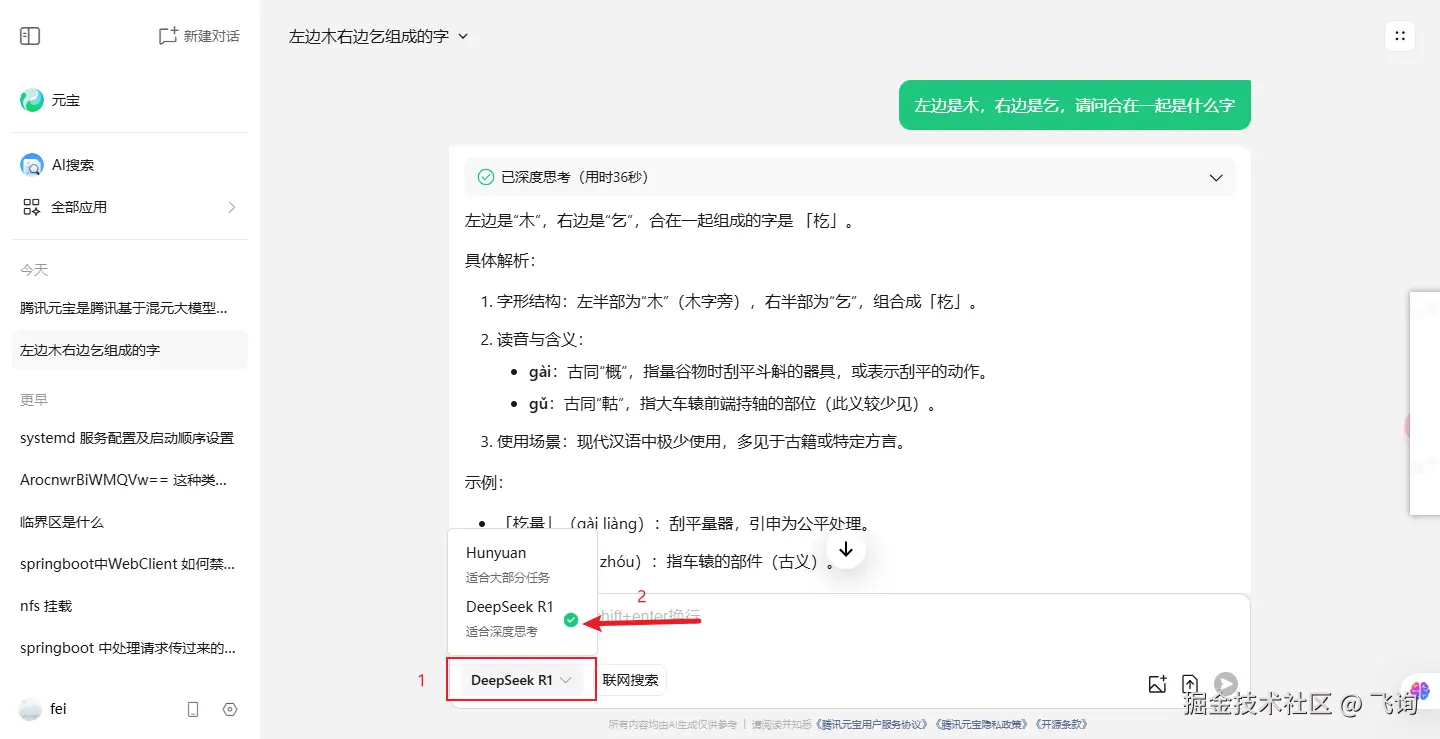Image resolution: width=1440 pixels, height=739 pixels.
Task: Open the DeepSeek R1 model selector
Action: pyautogui.click(x=521, y=680)
